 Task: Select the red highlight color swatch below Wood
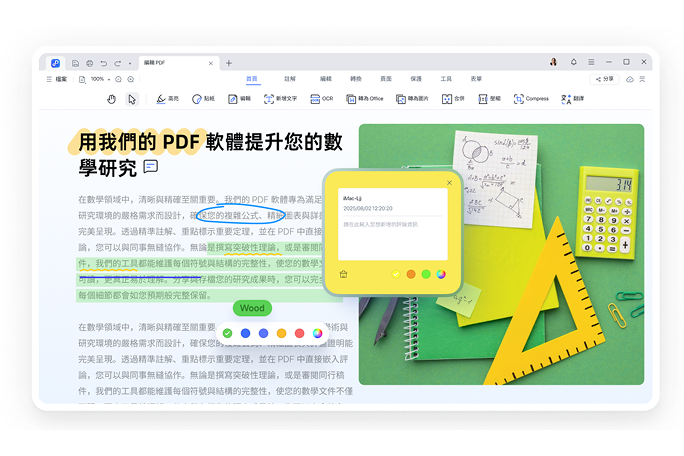pos(299,333)
